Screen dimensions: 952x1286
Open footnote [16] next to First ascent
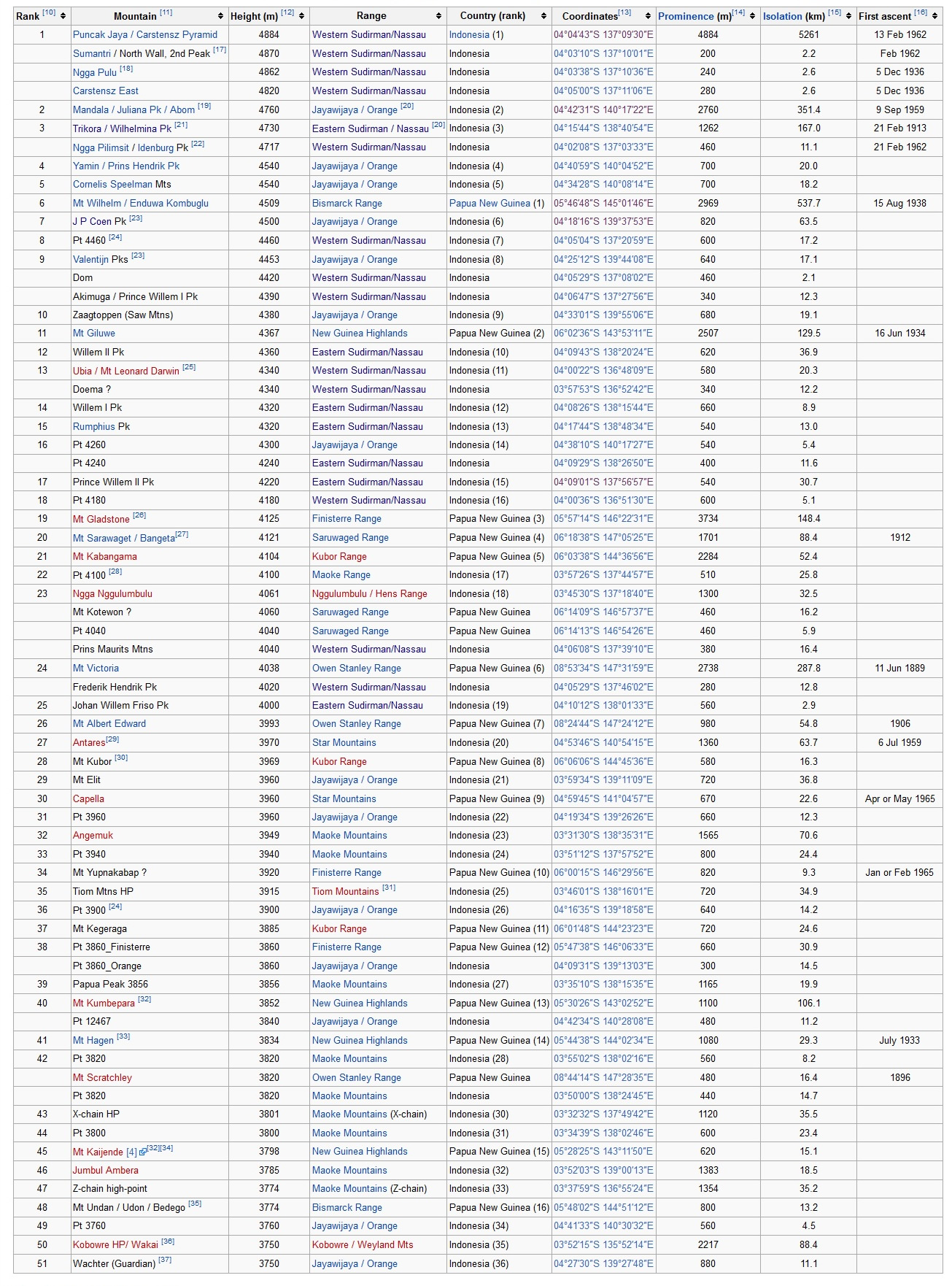(921, 13)
